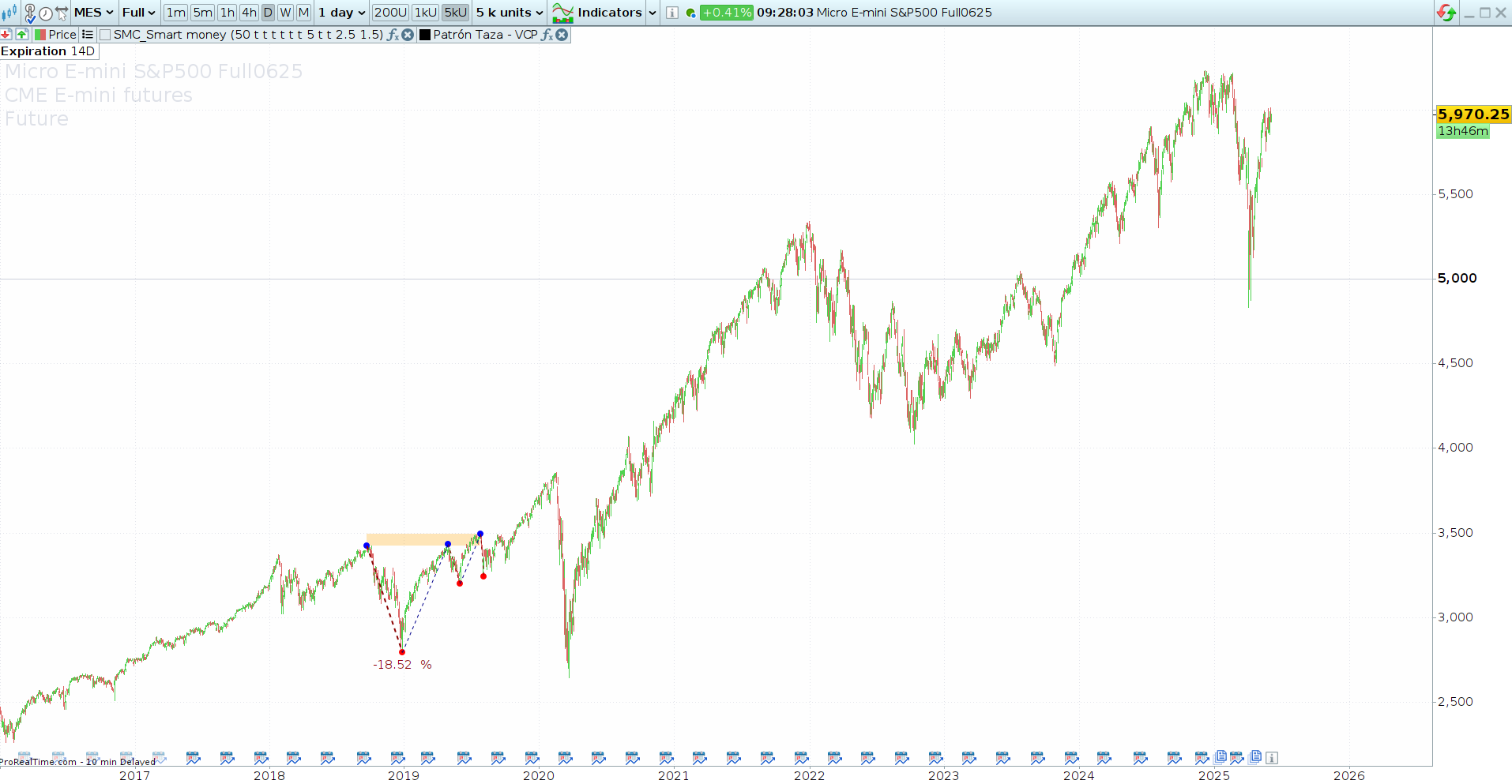Open the fx settings for Patrón Taza - VCP
The height and width of the screenshot is (784, 1512).
(x=547, y=35)
